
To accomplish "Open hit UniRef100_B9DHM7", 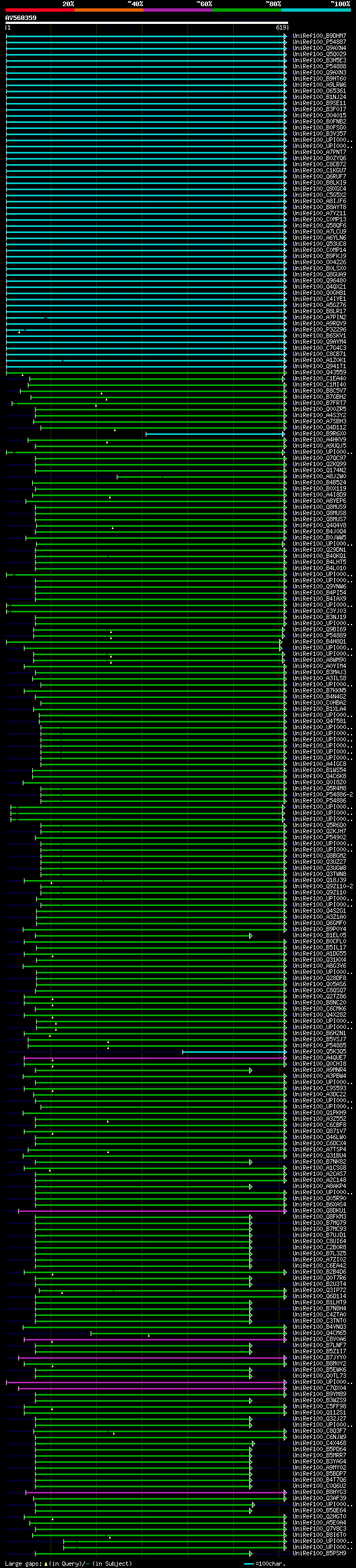I will 319,37.
